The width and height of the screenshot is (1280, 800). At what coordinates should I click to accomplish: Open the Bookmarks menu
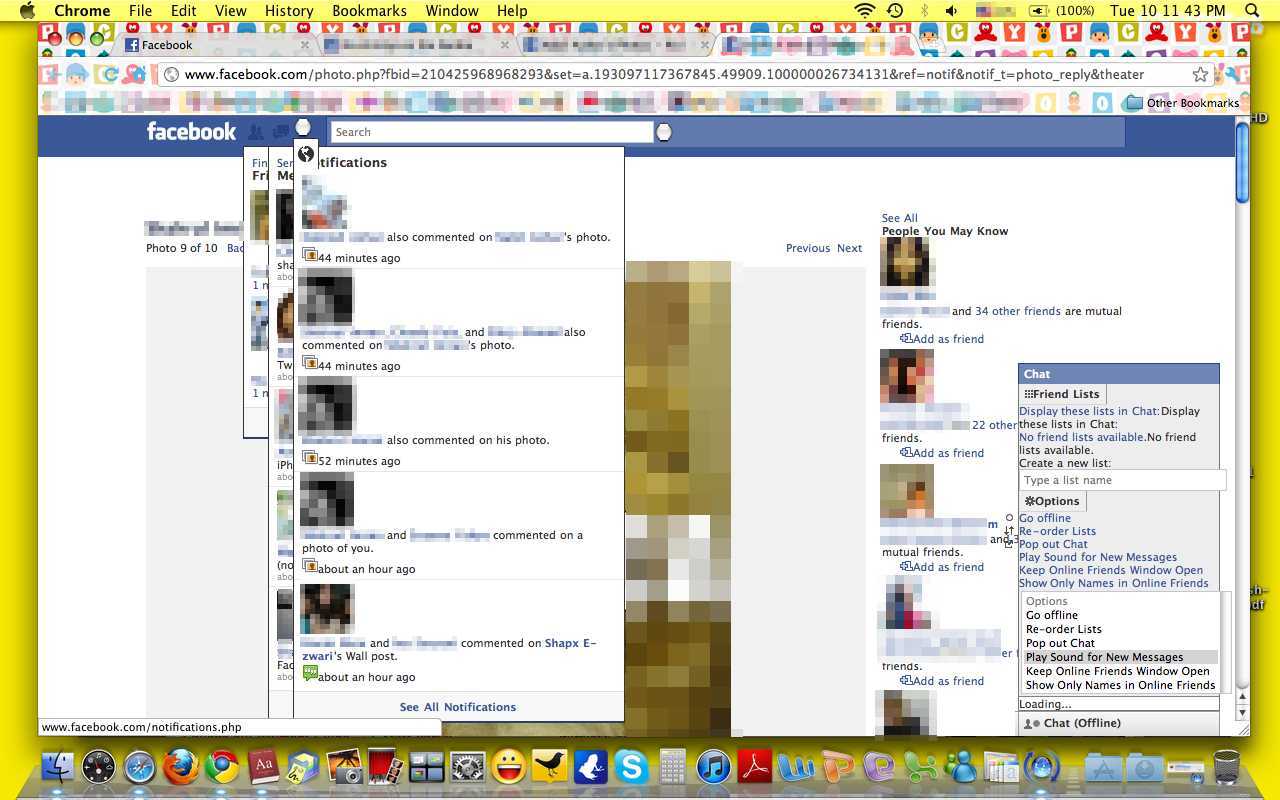point(369,10)
